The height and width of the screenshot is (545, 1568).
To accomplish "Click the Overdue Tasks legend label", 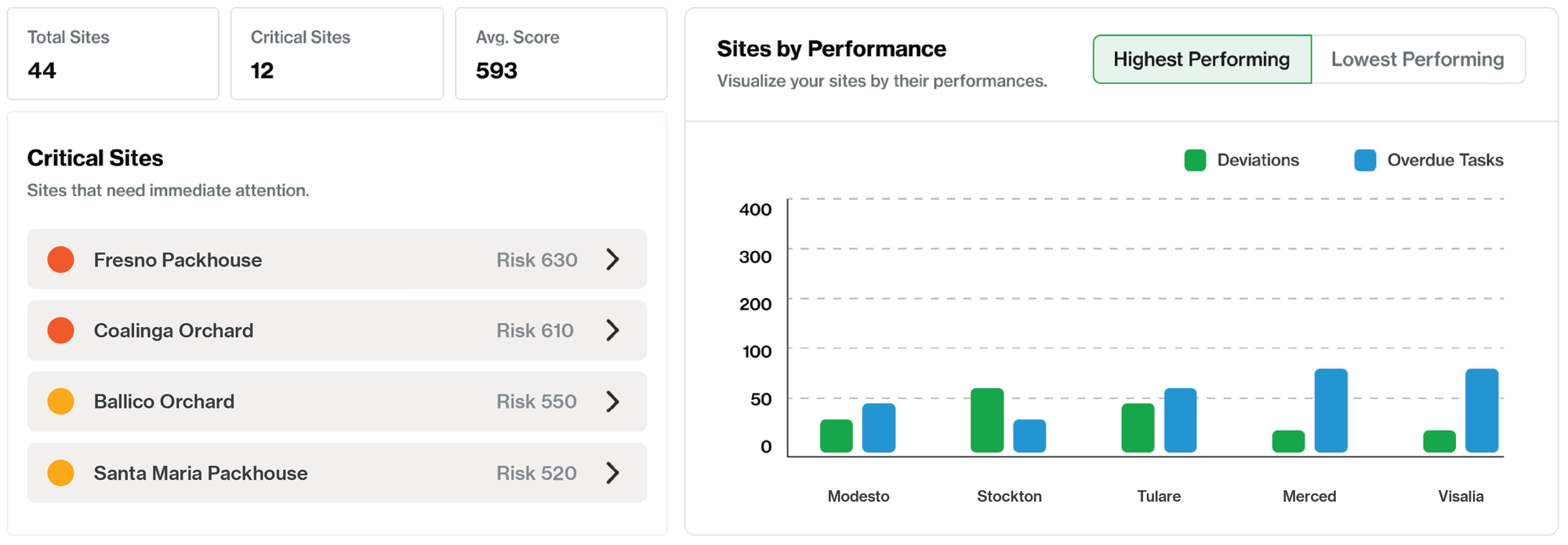I will click(x=1445, y=160).
